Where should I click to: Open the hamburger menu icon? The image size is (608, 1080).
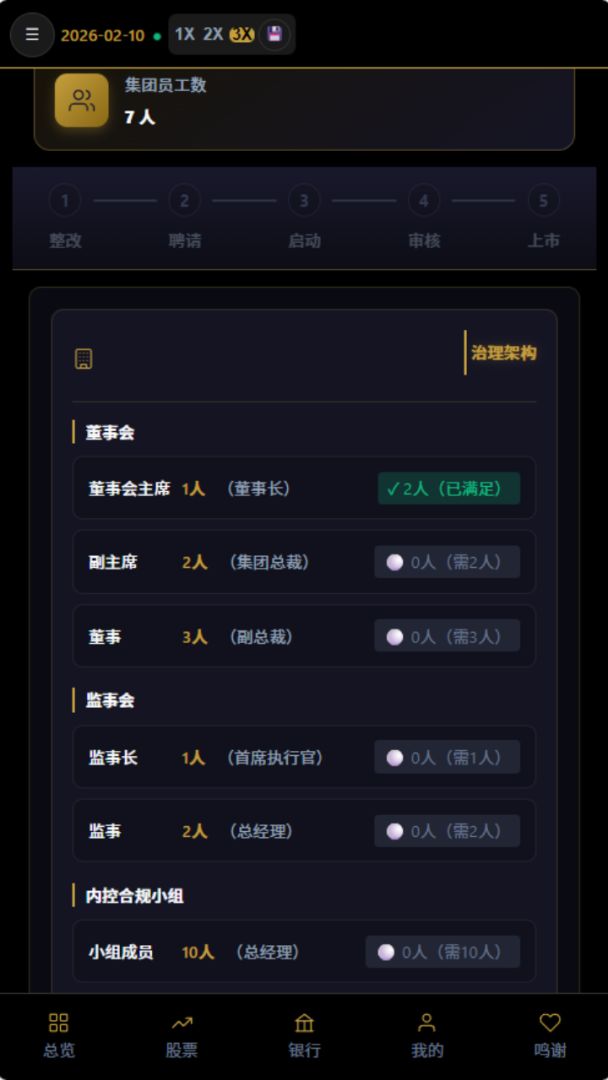tap(32, 35)
